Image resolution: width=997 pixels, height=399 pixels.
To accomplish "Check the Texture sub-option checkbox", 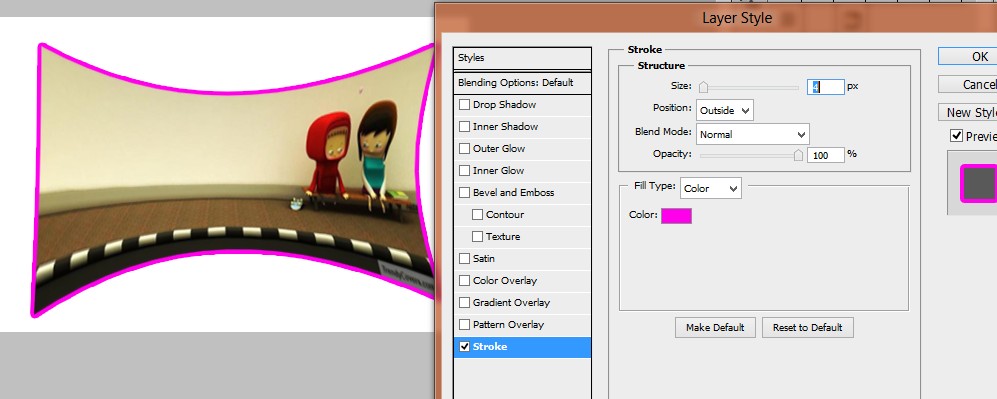I will click(x=478, y=236).
